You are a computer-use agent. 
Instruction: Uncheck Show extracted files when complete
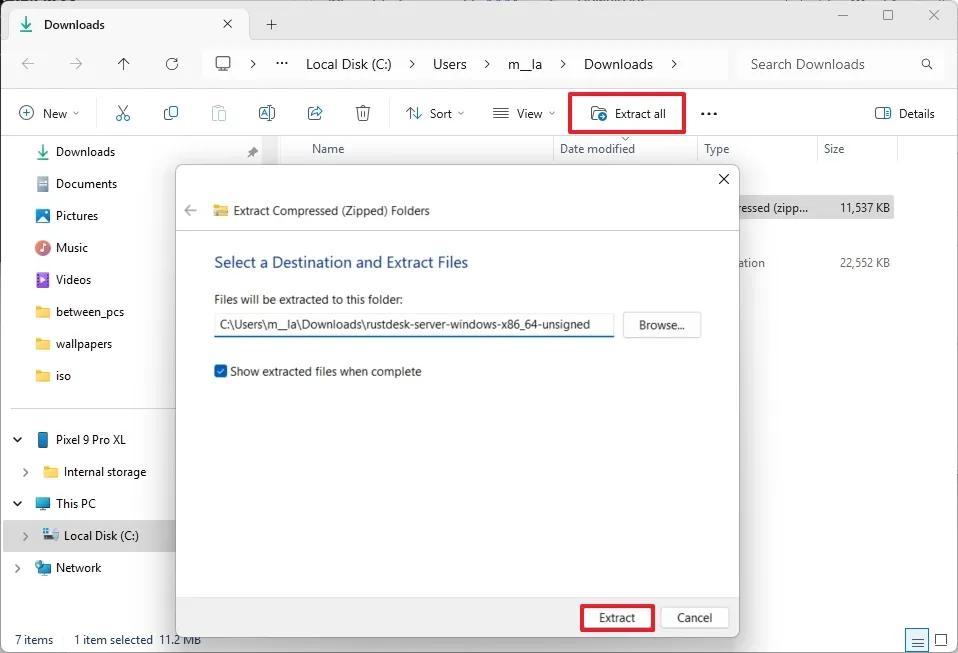(221, 371)
